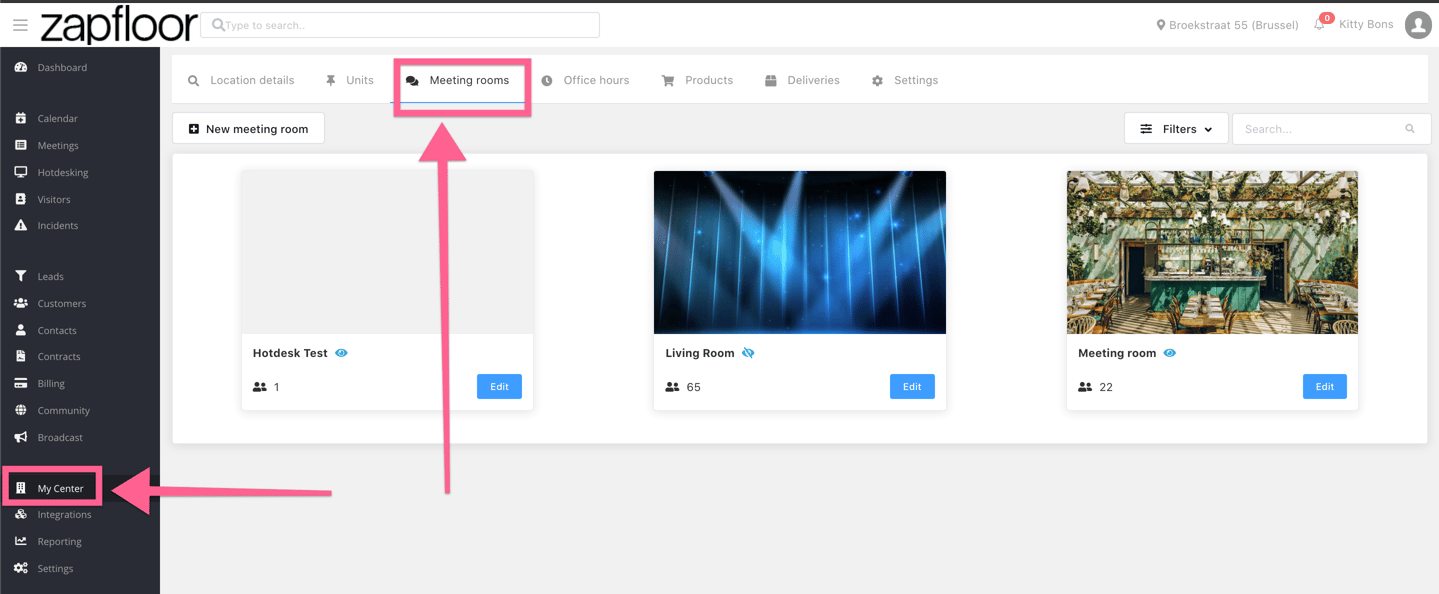Click the hamburger menu icon

pos(20,25)
